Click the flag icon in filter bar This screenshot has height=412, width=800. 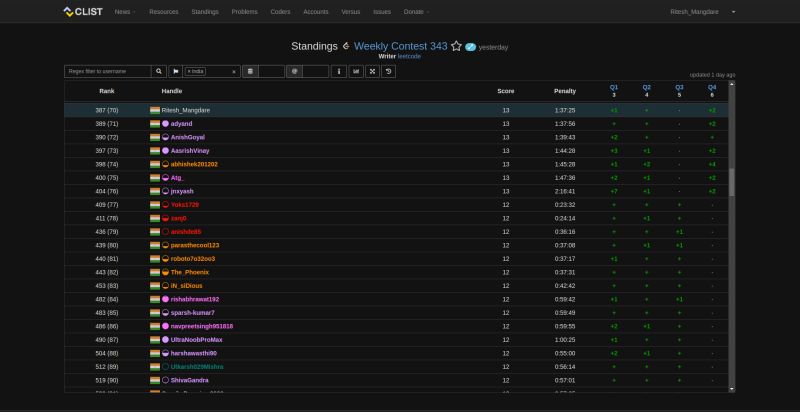175,72
